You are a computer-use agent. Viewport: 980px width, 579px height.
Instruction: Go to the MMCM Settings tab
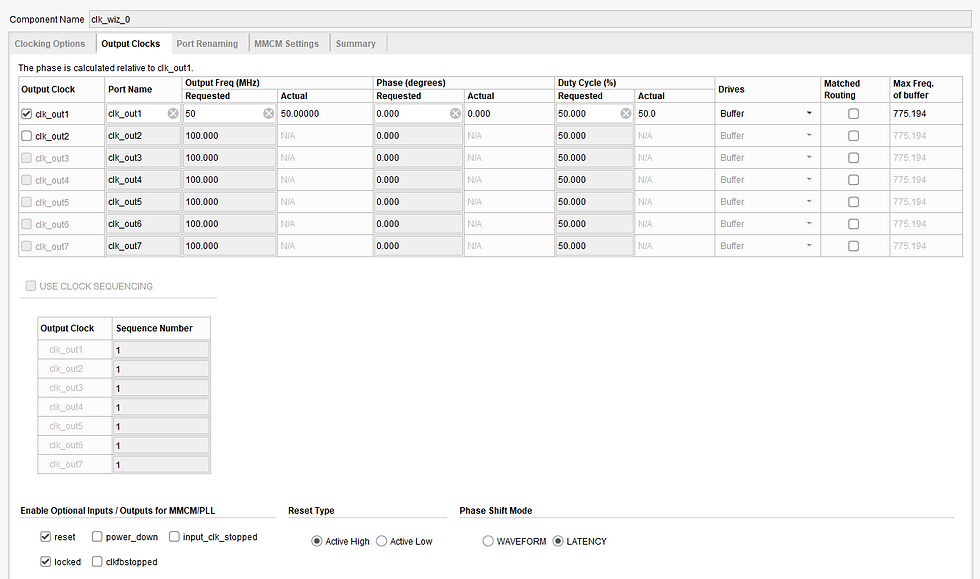coord(286,44)
